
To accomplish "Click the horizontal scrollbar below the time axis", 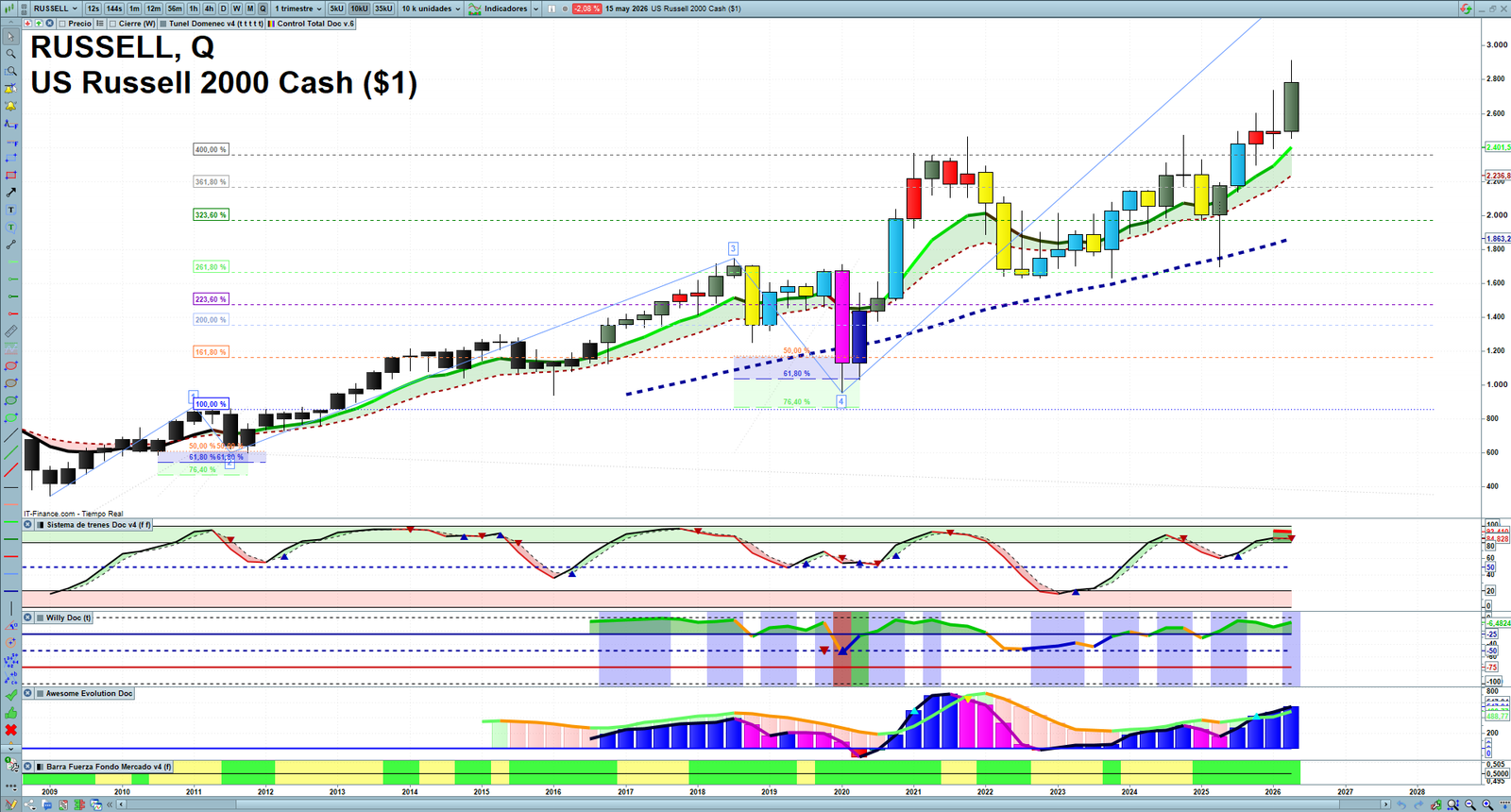I will click(754, 805).
